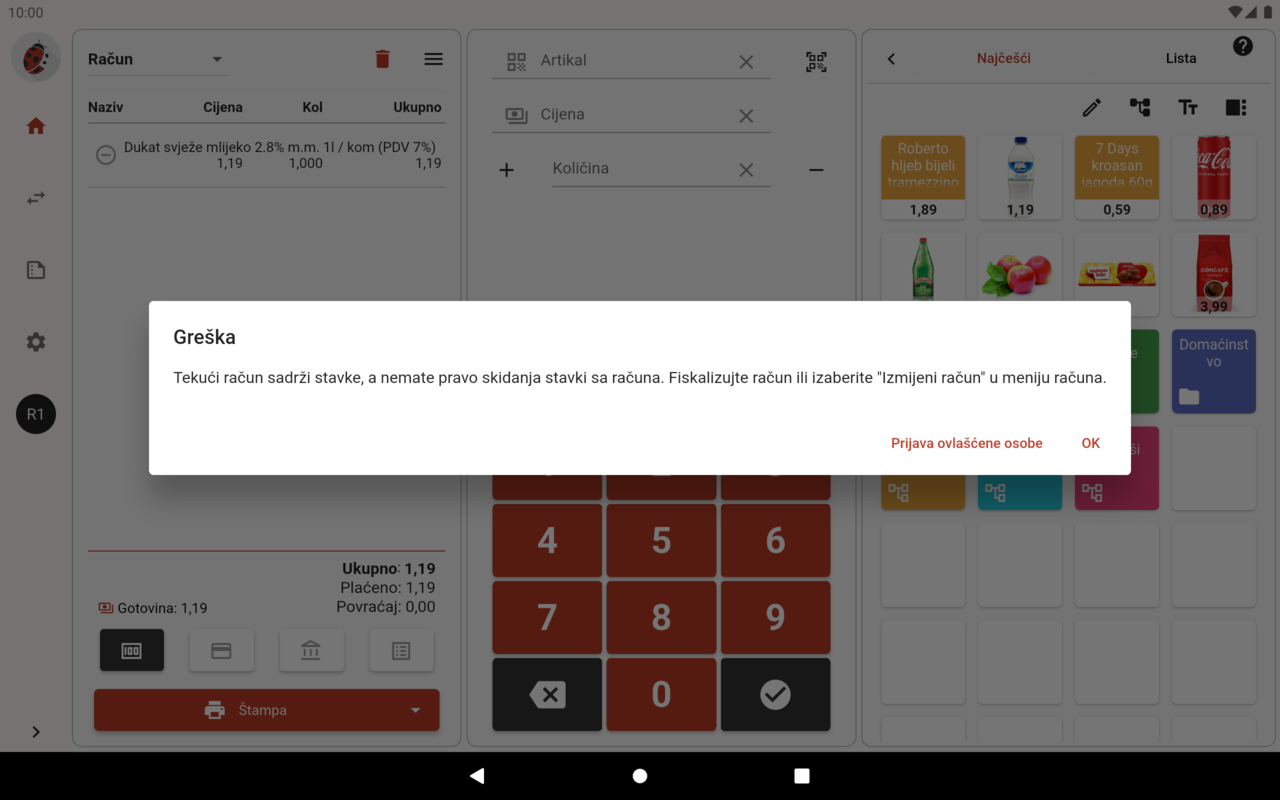The height and width of the screenshot is (800, 1280).
Task: Expand the sidebar with the chevron
Action: click(x=36, y=732)
